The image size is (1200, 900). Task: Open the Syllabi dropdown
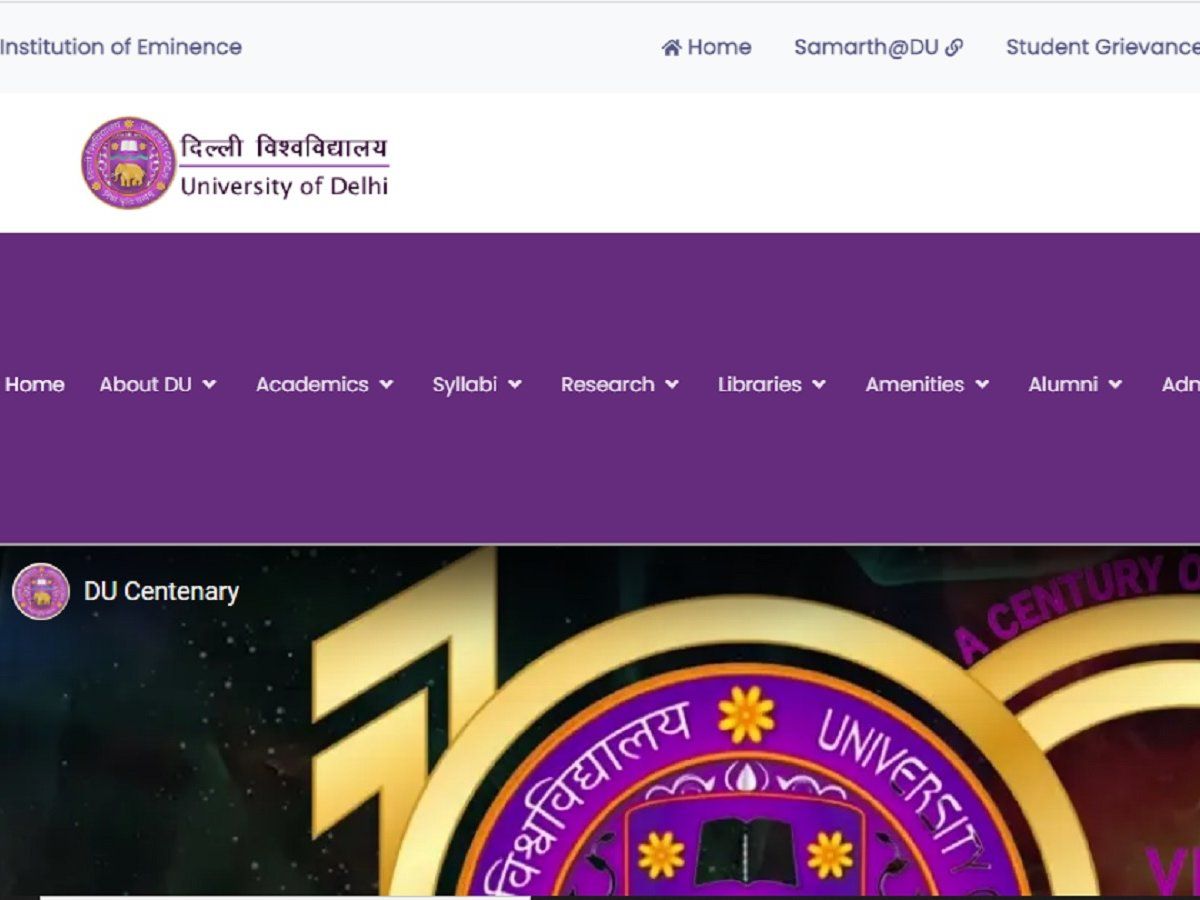(x=476, y=384)
